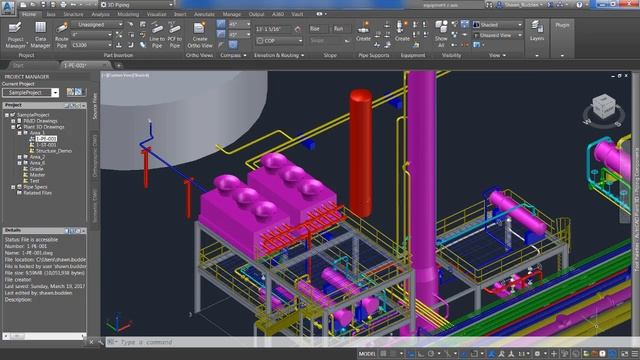Screen dimensions: 640x360
Task: Toggle MODEL space button in status bar
Action: [x=367, y=353]
